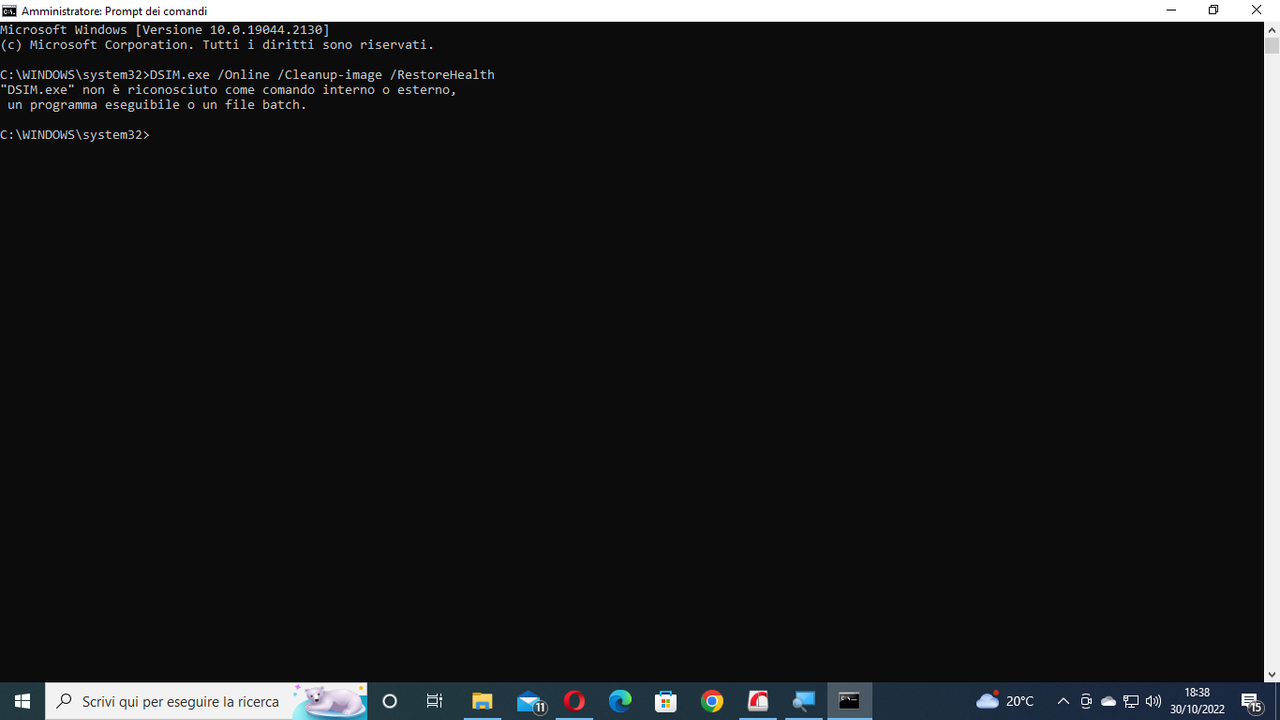Click the 'Amministratore: Prompt dei comandi' window title

(114, 11)
